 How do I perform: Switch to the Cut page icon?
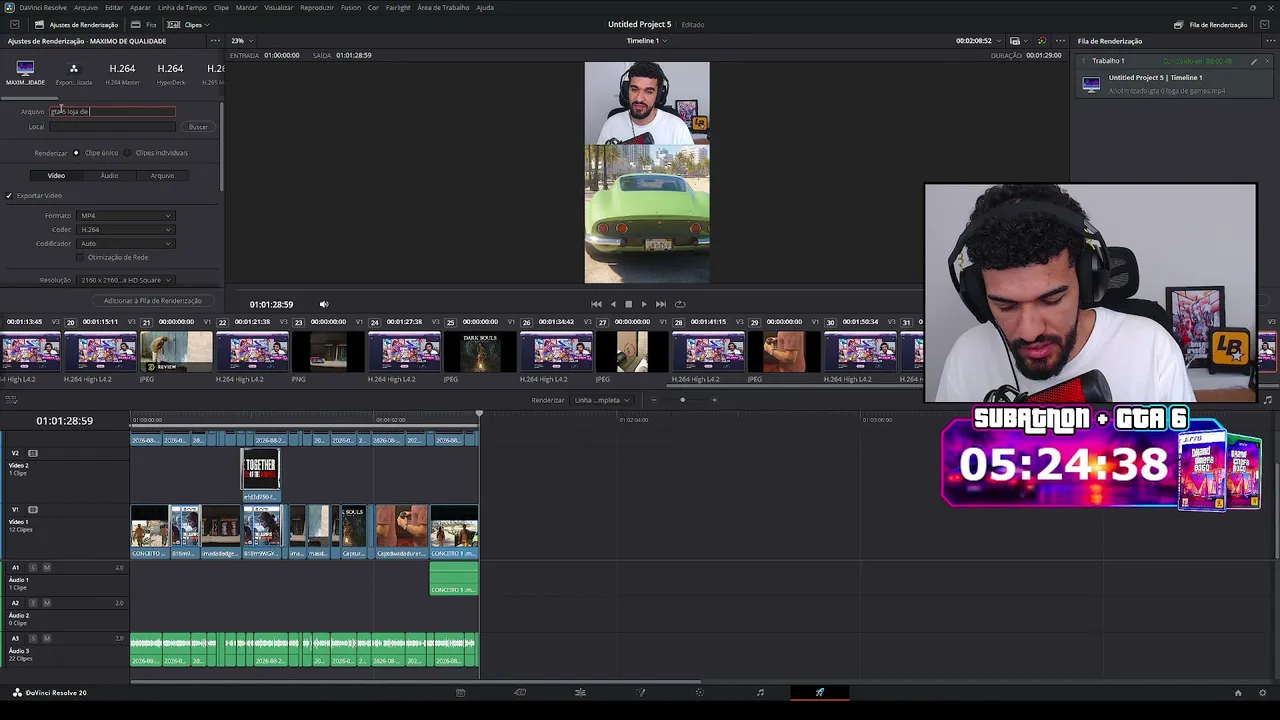coord(520,692)
